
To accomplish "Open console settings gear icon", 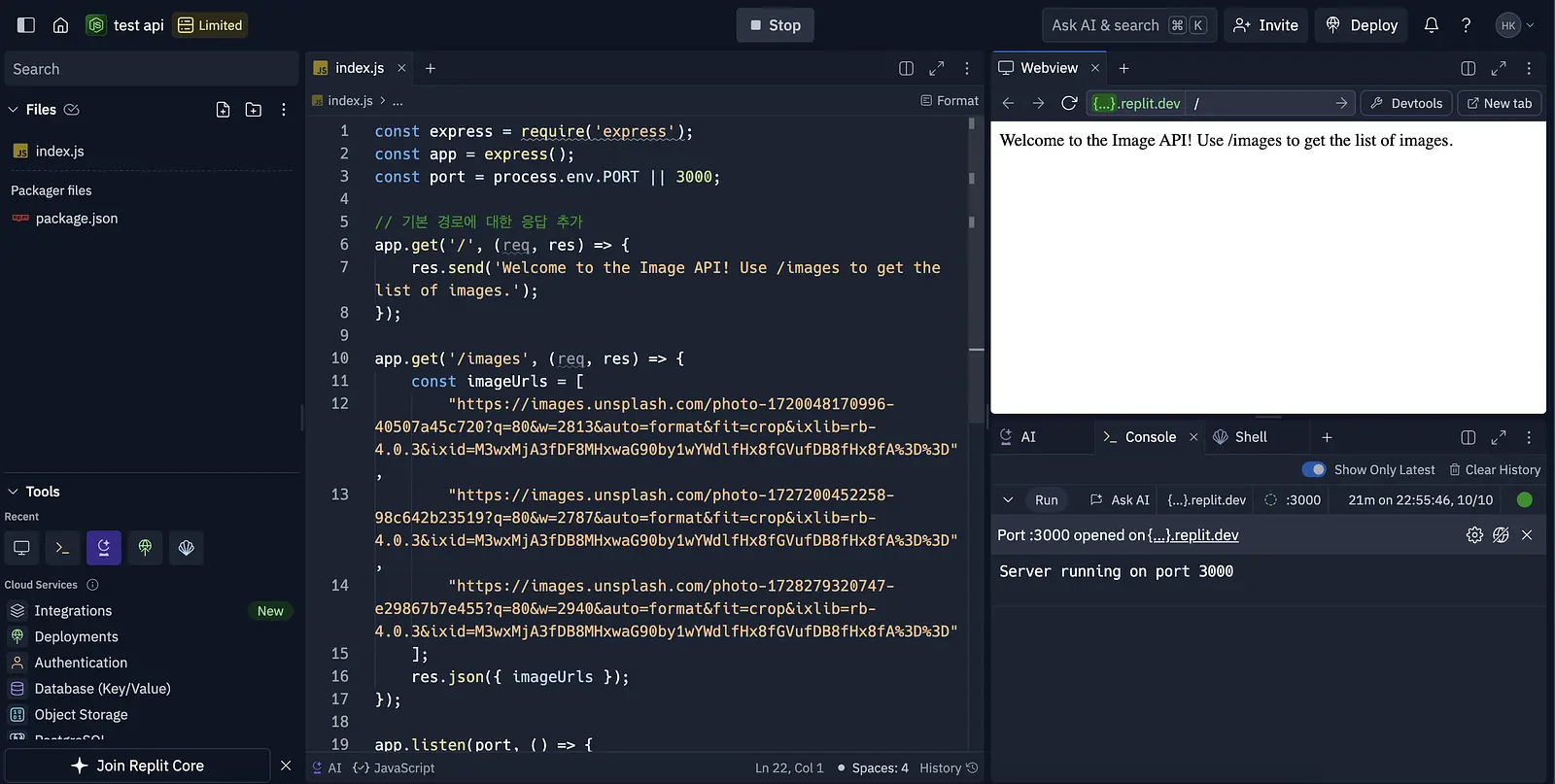I will (1474, 535).
